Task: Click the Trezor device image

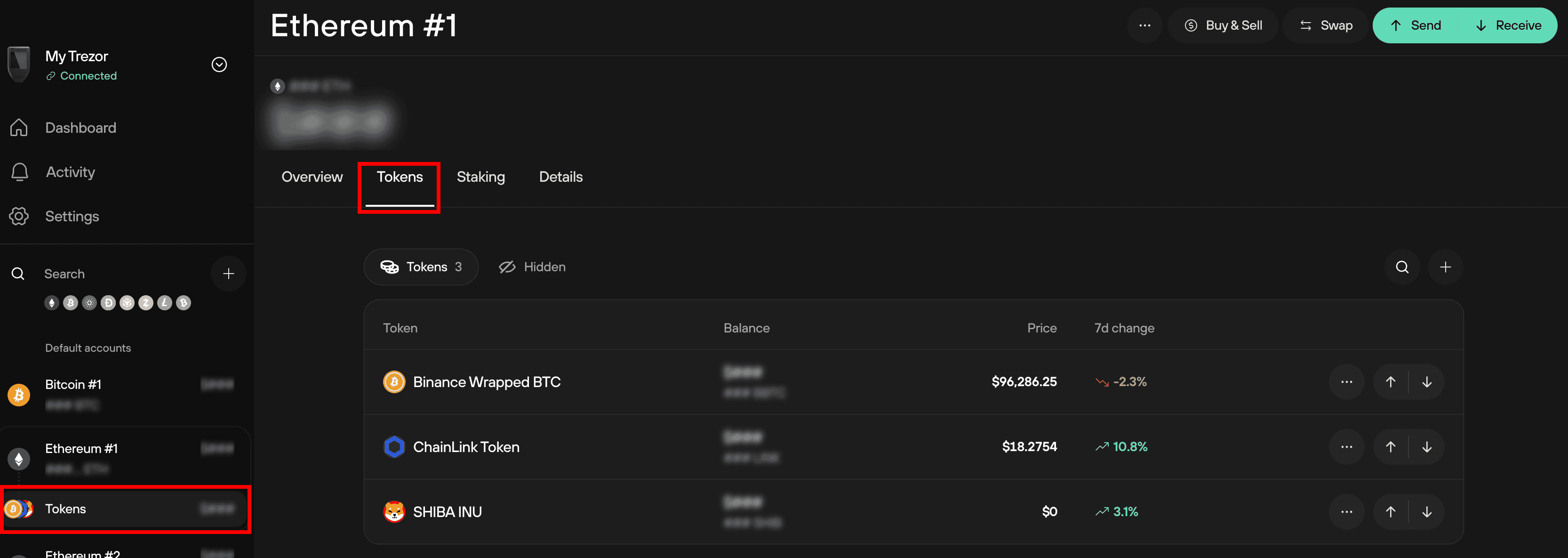Action: pyautogui.click(x=19, y=64)
